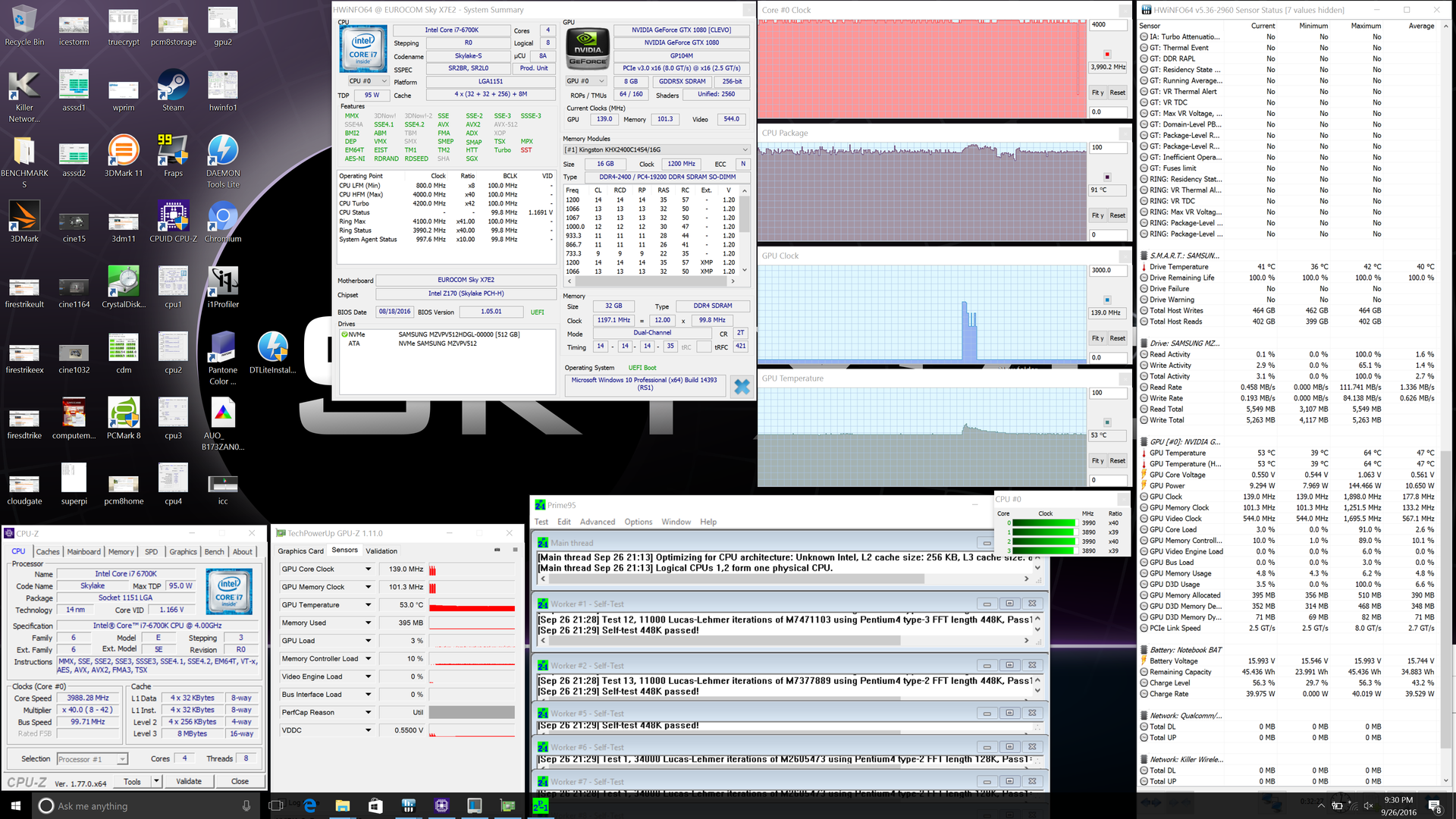Open the Chromium desktop icon

click(223, 221)
